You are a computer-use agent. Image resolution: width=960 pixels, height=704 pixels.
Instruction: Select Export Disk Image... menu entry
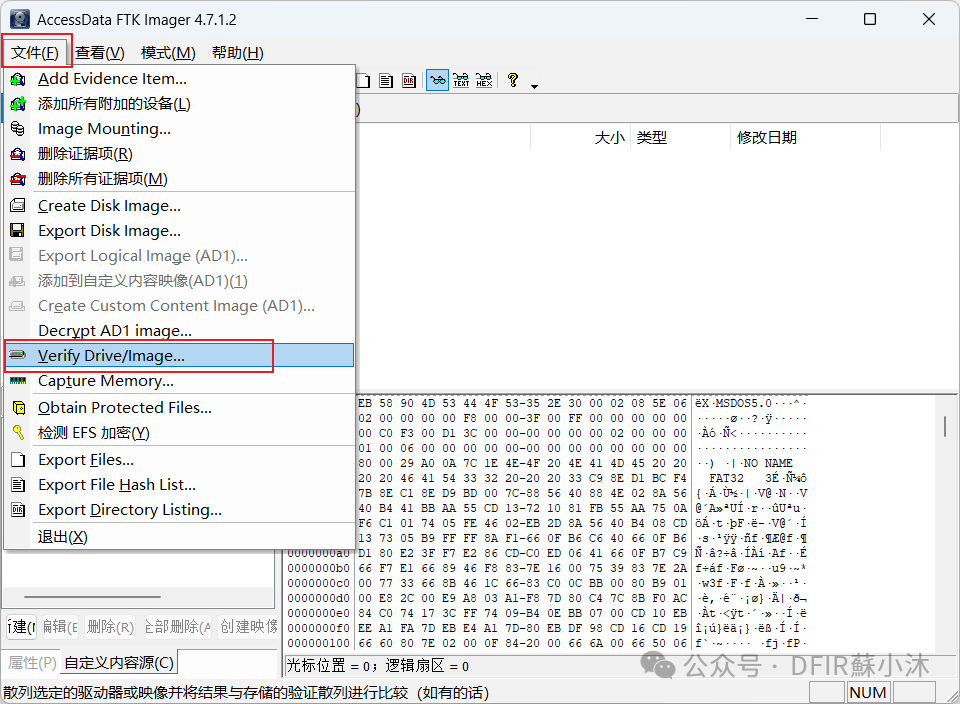point(179,231)
